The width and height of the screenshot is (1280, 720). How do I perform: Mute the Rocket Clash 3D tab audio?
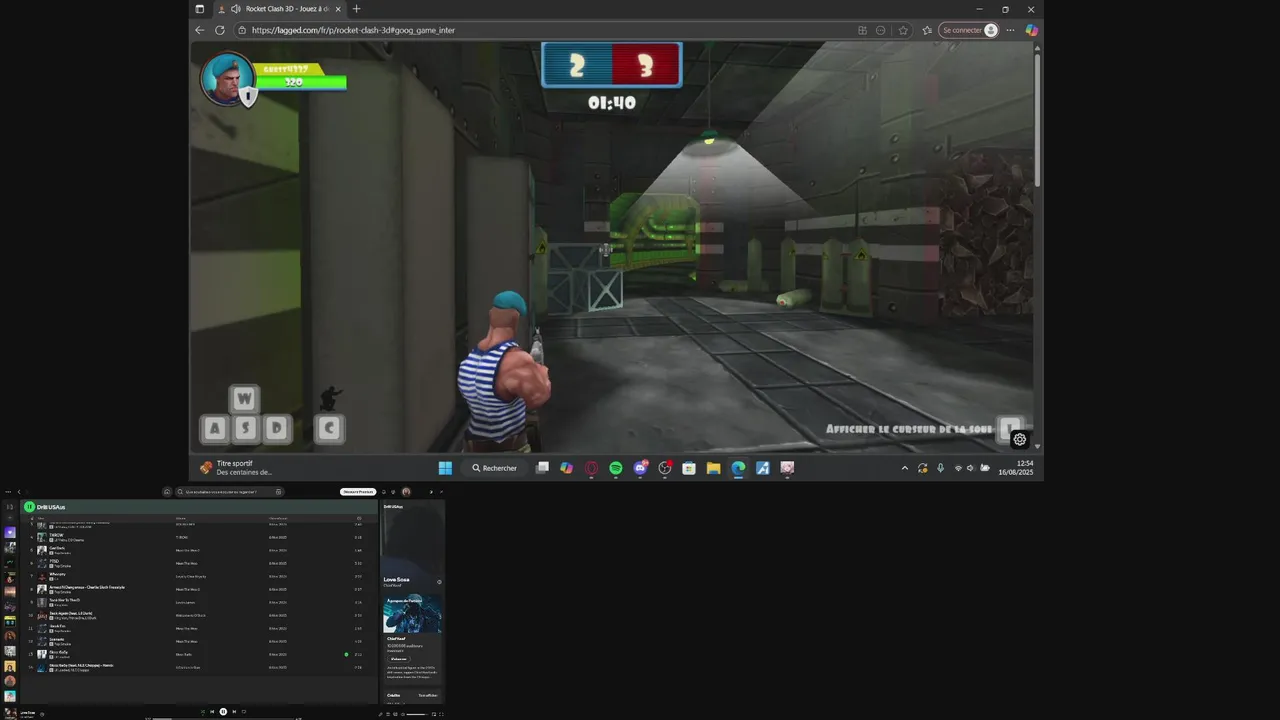pos(235,9)
